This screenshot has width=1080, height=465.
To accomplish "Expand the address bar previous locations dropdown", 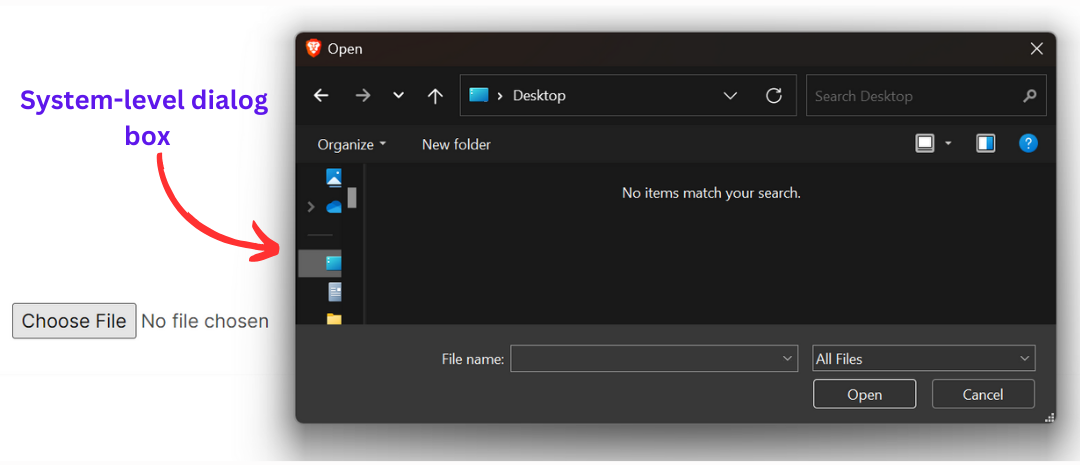I will point(730,96).
